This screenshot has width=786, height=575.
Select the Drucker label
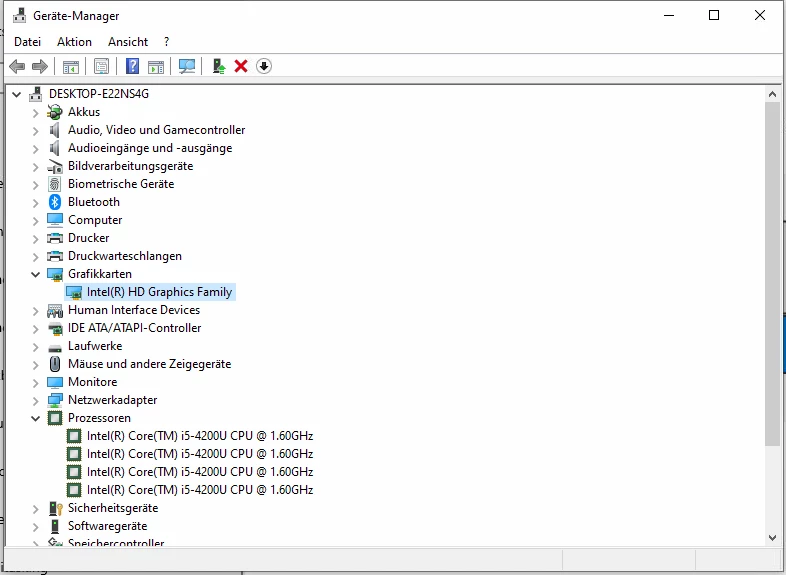(89, 238)
